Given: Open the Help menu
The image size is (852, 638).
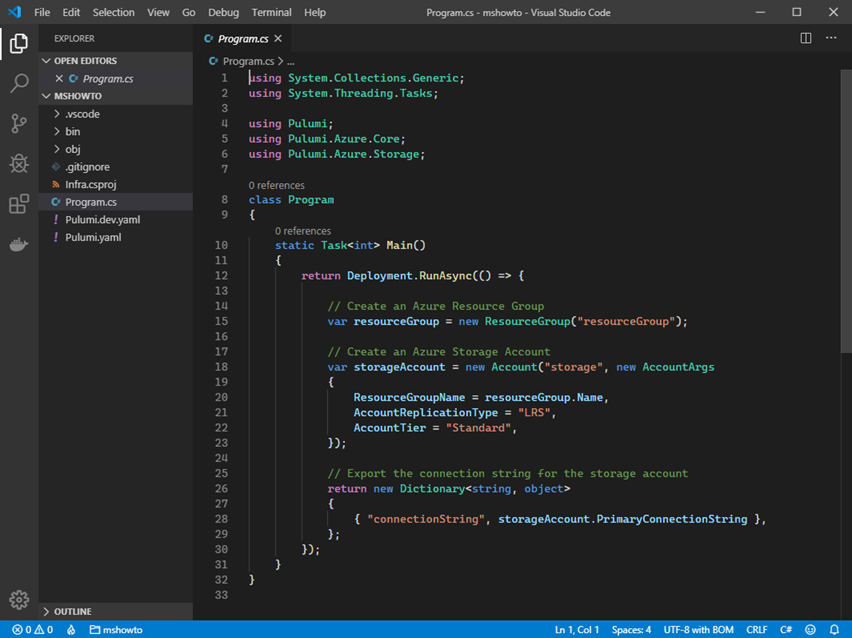Looking at the screenshot, I should [315, 12].
